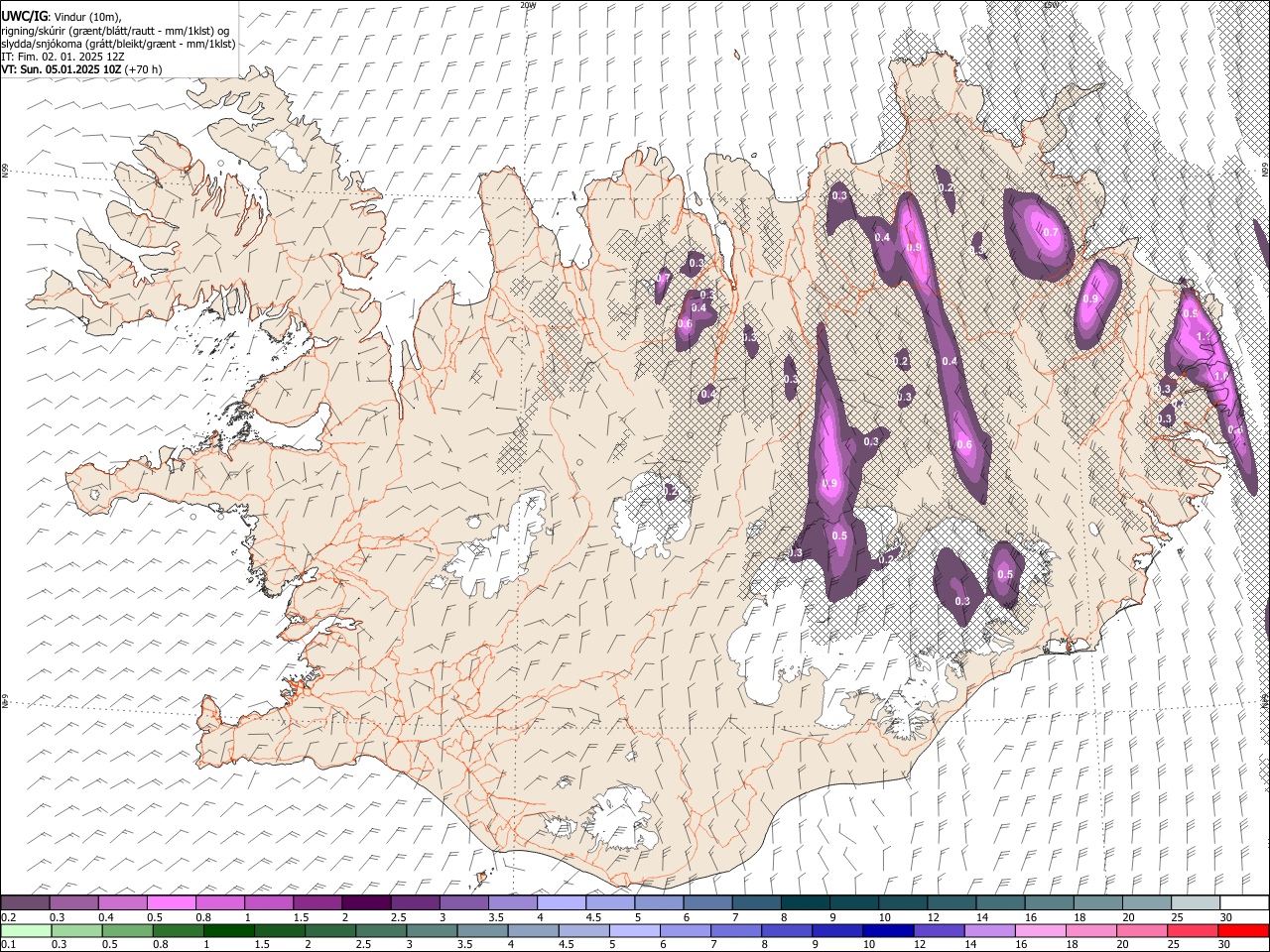The height and width of the screenshot is (952, 1270).
Task: Click the top-row legend swatch labelled 25
Action: point(1196,902)
